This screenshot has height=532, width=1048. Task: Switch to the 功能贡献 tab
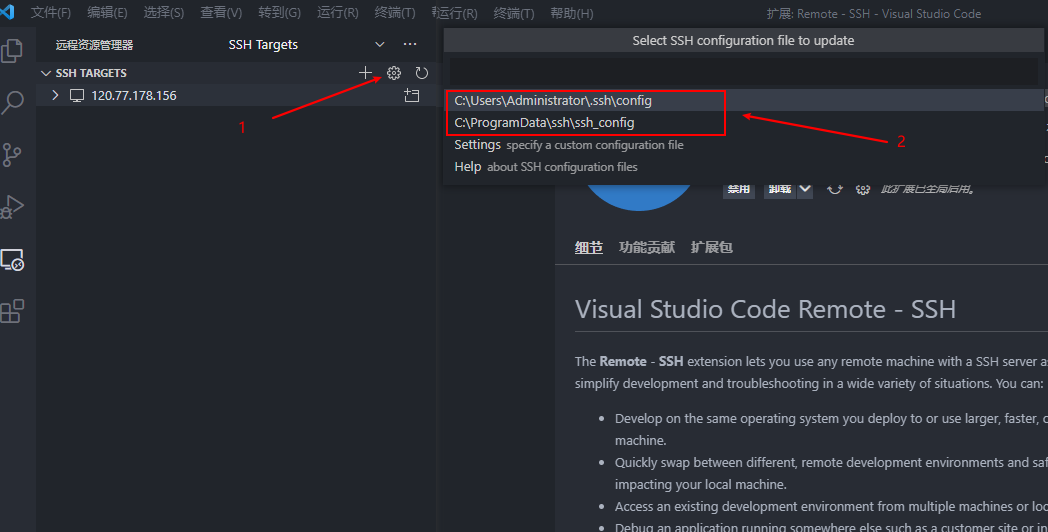(646, 247)
